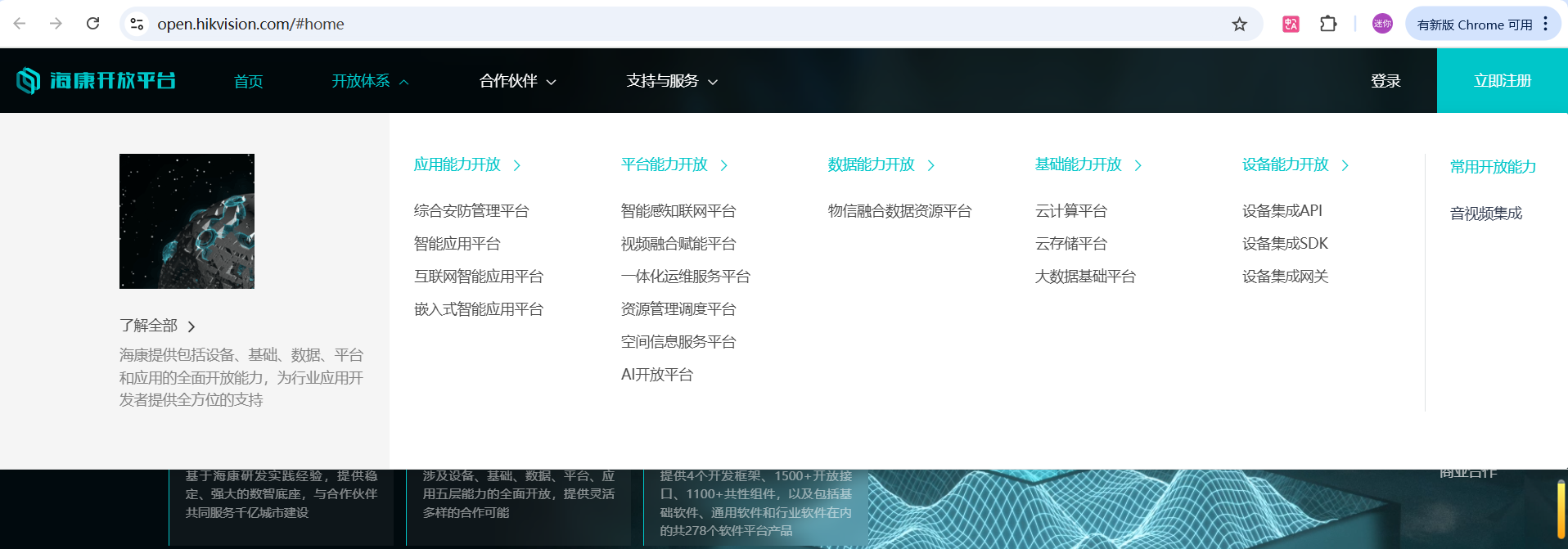
Task: Select 一体化运维服务平台
Action: [686, 277]
